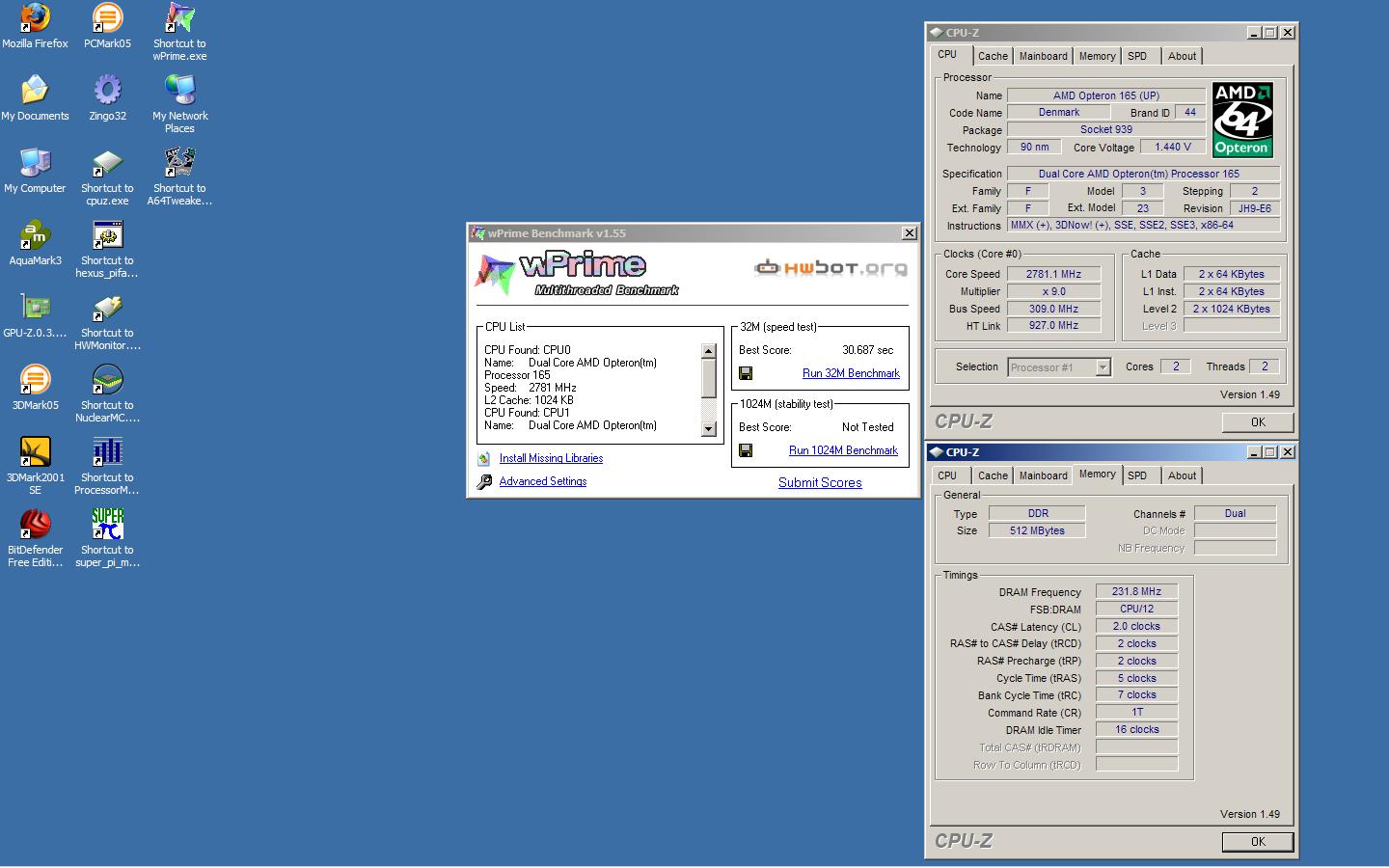The height and width of the screenshot is (868, 1389).
Task: Click the Run 1024M Benchmark link
Action: 843,450
